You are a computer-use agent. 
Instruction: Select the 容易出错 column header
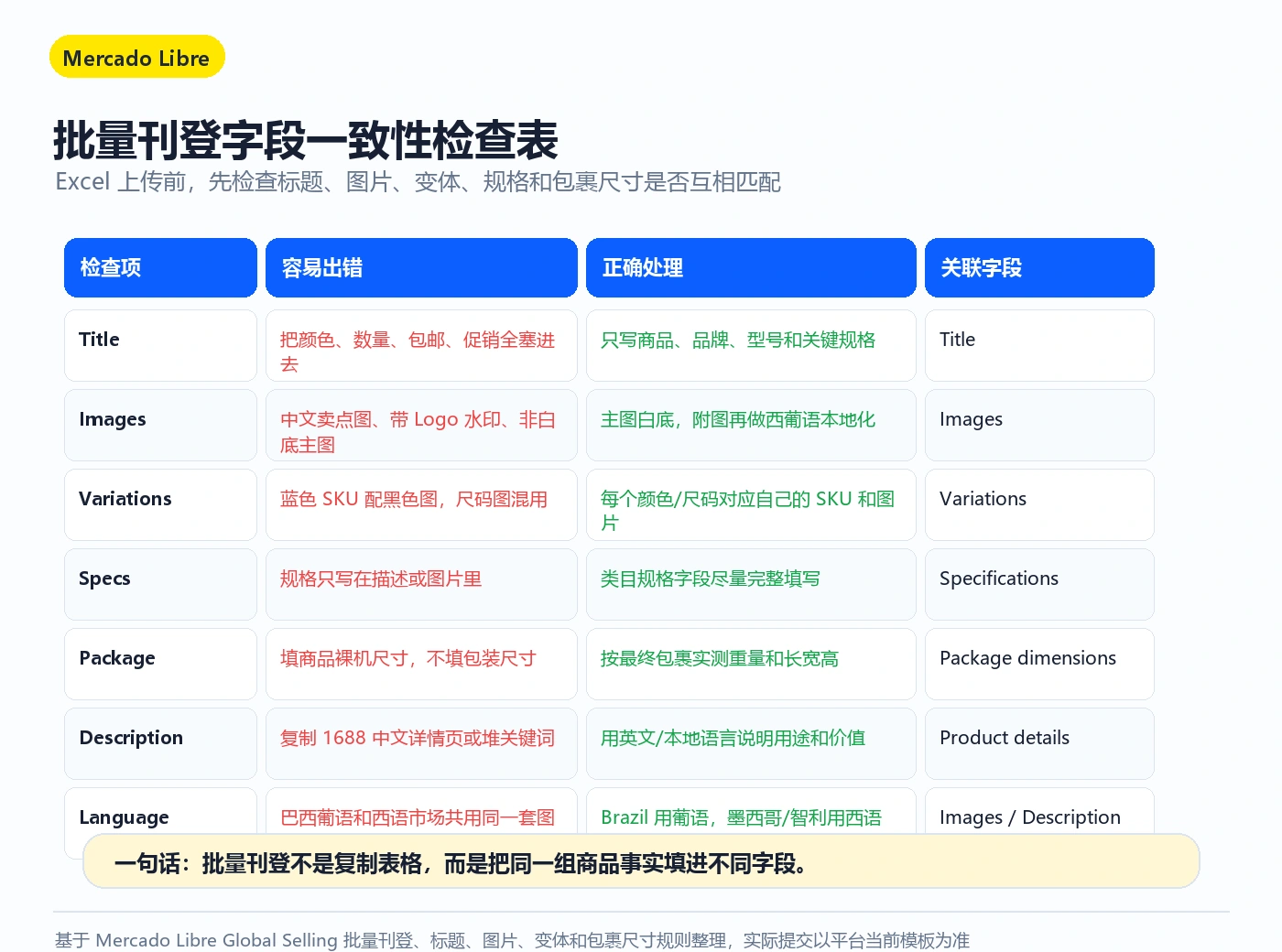pyautogui.click(x=421, y=267)
